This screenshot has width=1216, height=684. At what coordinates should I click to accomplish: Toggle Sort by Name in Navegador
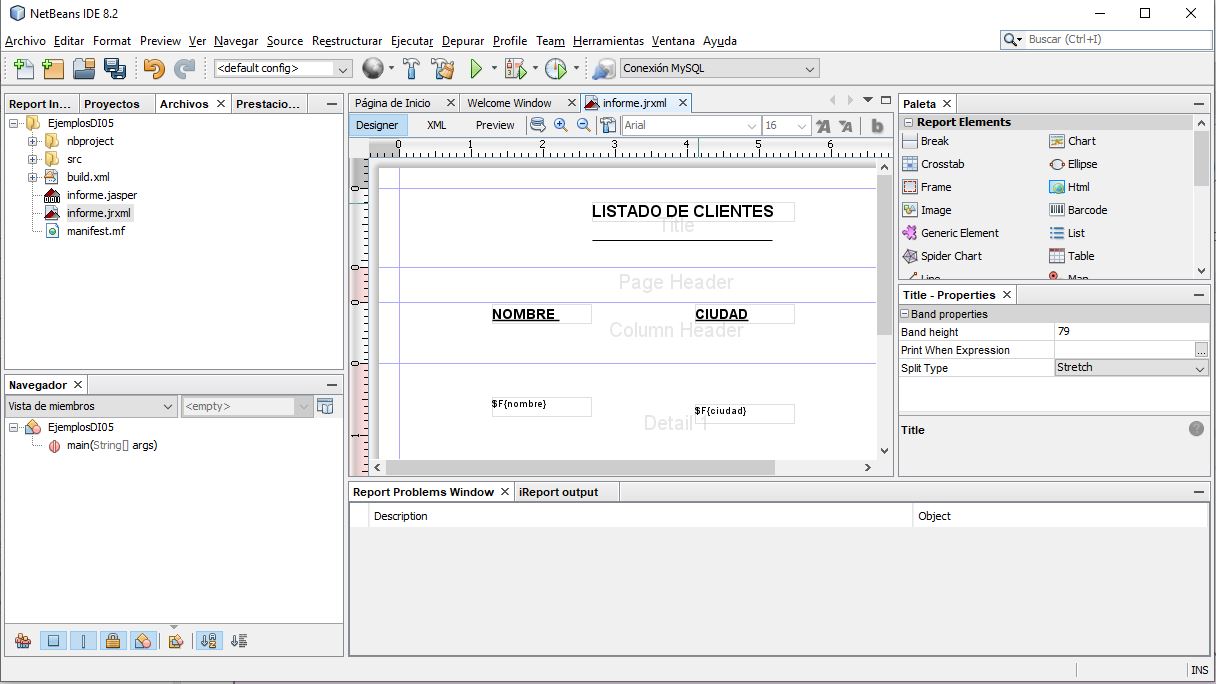tap(208, 641)
